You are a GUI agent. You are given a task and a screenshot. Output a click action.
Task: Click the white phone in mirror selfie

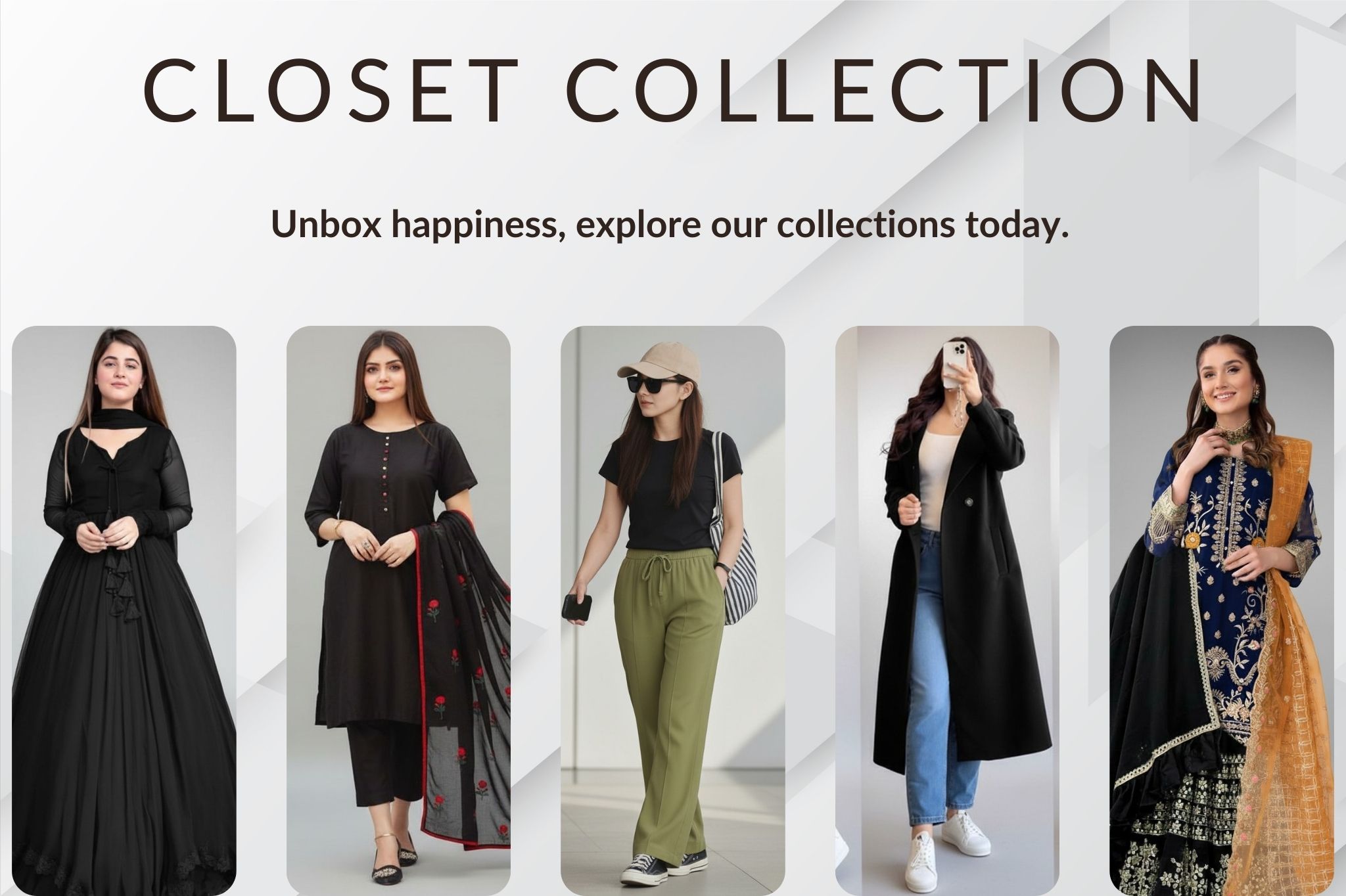[x=956, y=365]
